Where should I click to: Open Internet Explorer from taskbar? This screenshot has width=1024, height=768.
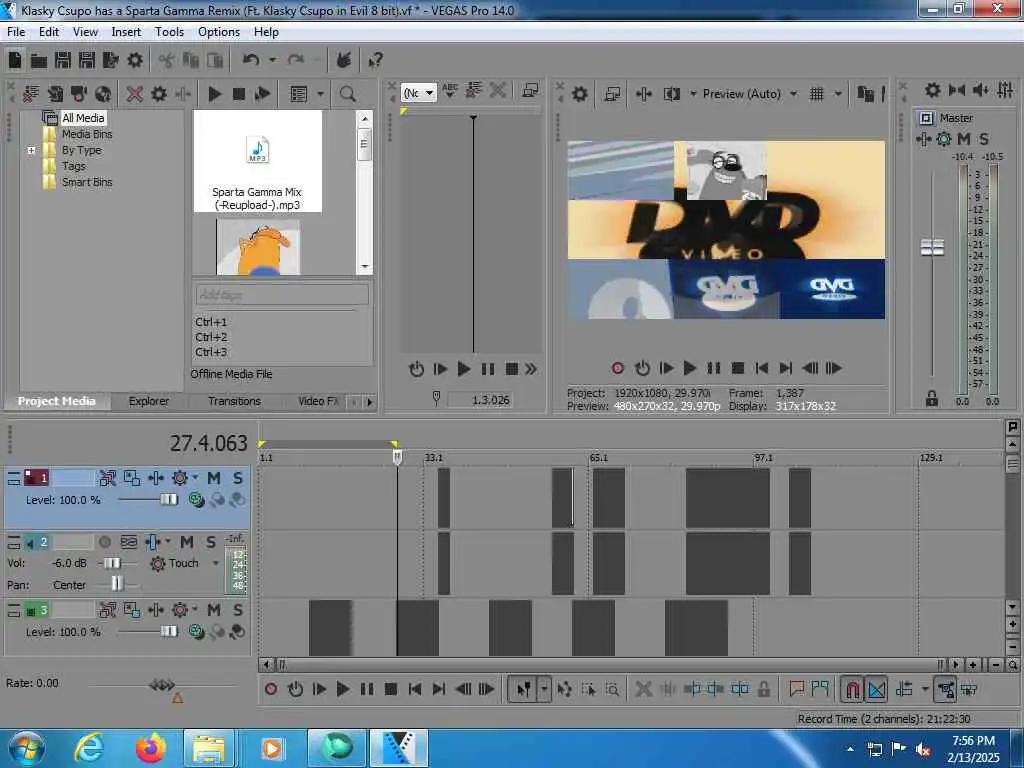89,748
